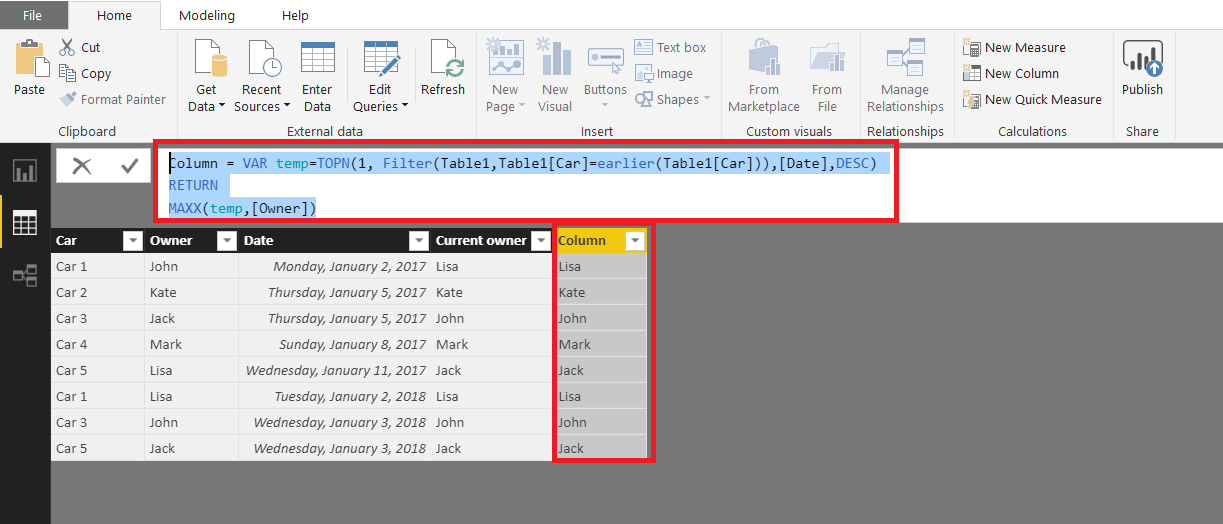This screenshot has width=1223, height=524.
Task: Open Manage Relationships
Action: [x=905, y=76]
